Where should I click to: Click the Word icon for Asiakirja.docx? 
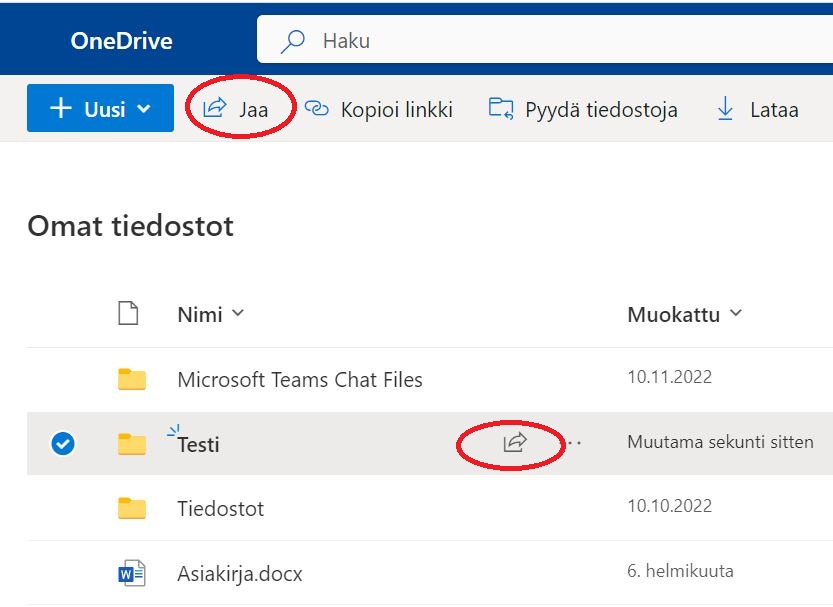coord(132,573)
